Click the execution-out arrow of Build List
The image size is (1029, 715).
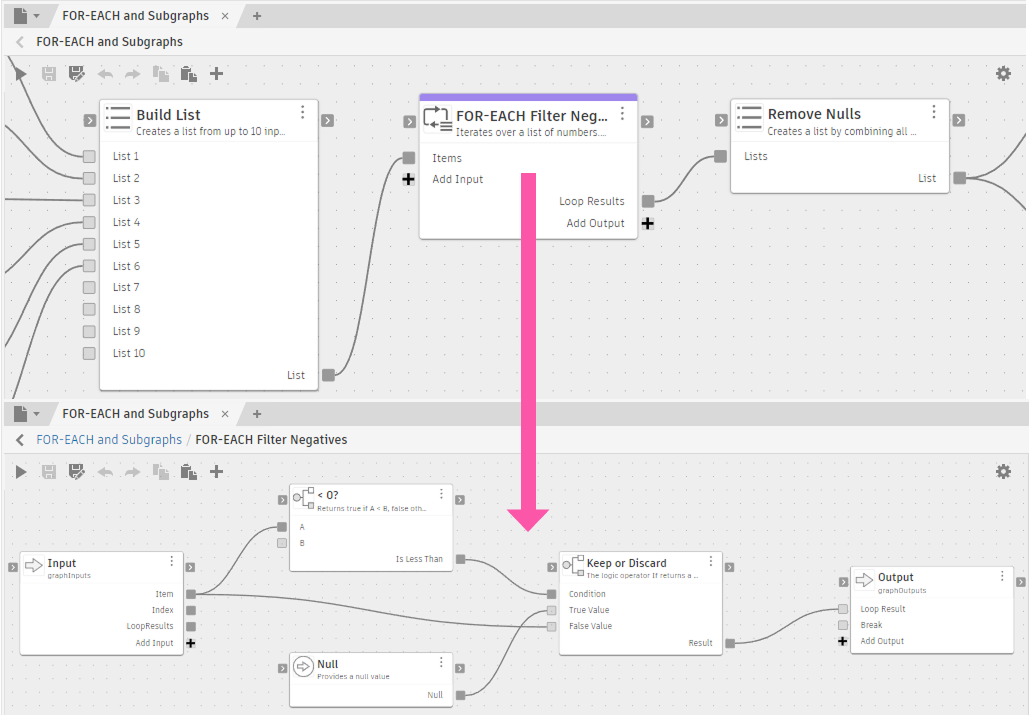(327, 120)
